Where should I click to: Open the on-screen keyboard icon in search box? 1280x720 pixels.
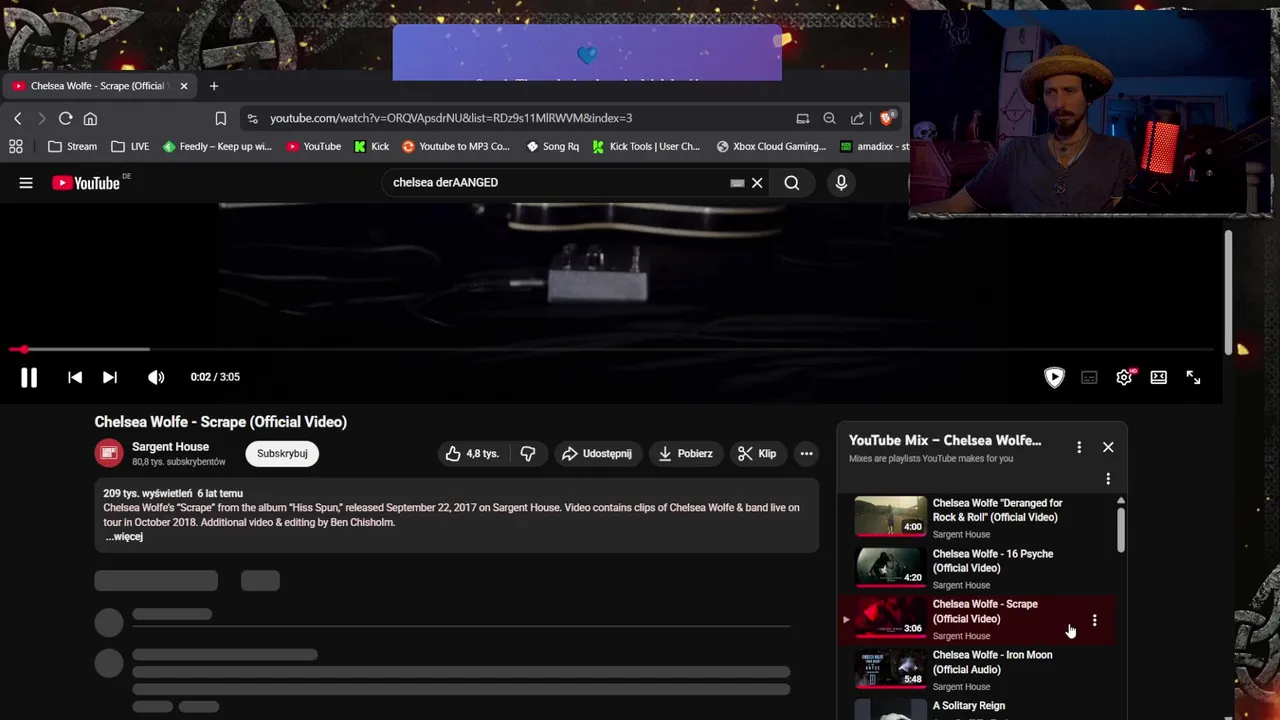point(737,183)
